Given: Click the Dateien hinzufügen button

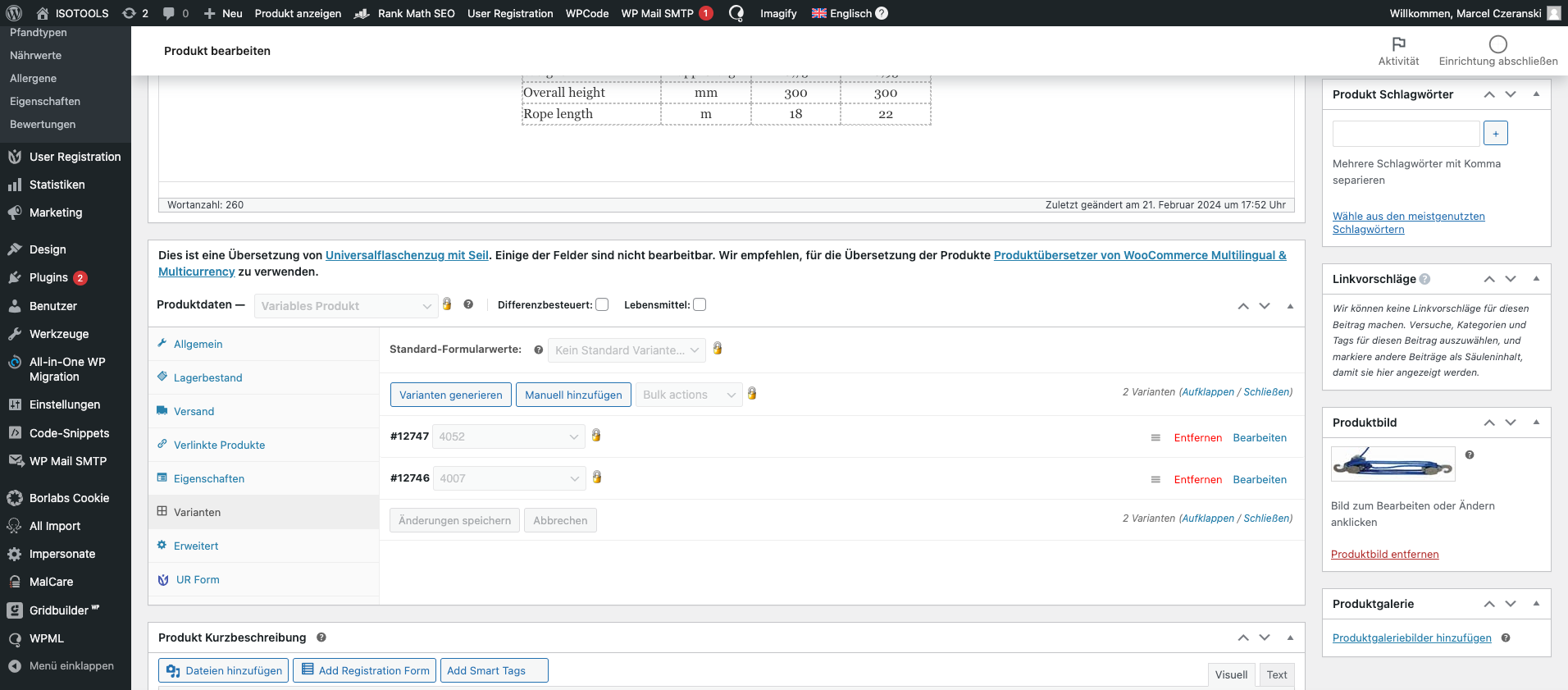Looking at the screenshot, I should [x=224, y=670].
